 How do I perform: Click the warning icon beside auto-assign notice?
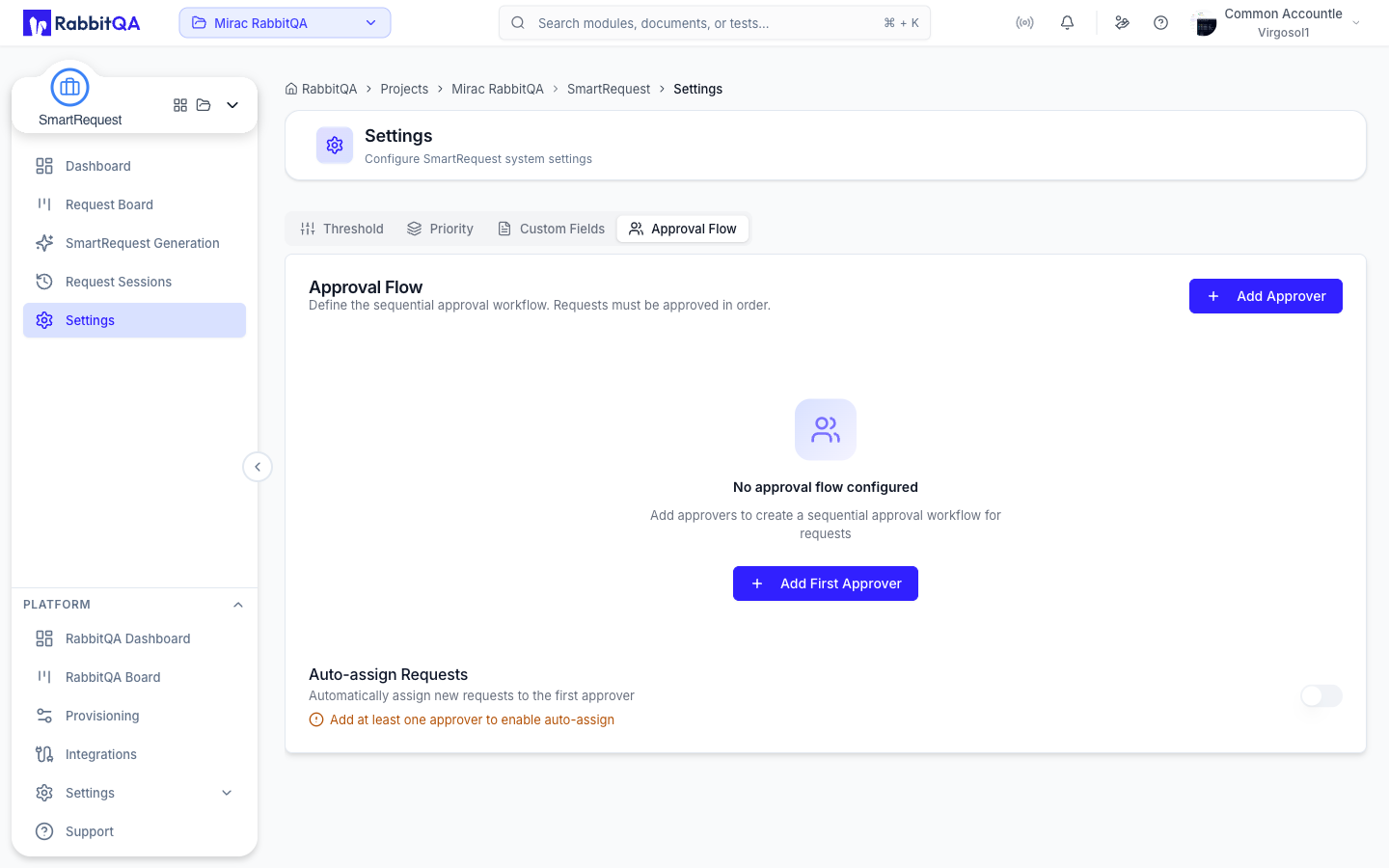coord(316,719)
